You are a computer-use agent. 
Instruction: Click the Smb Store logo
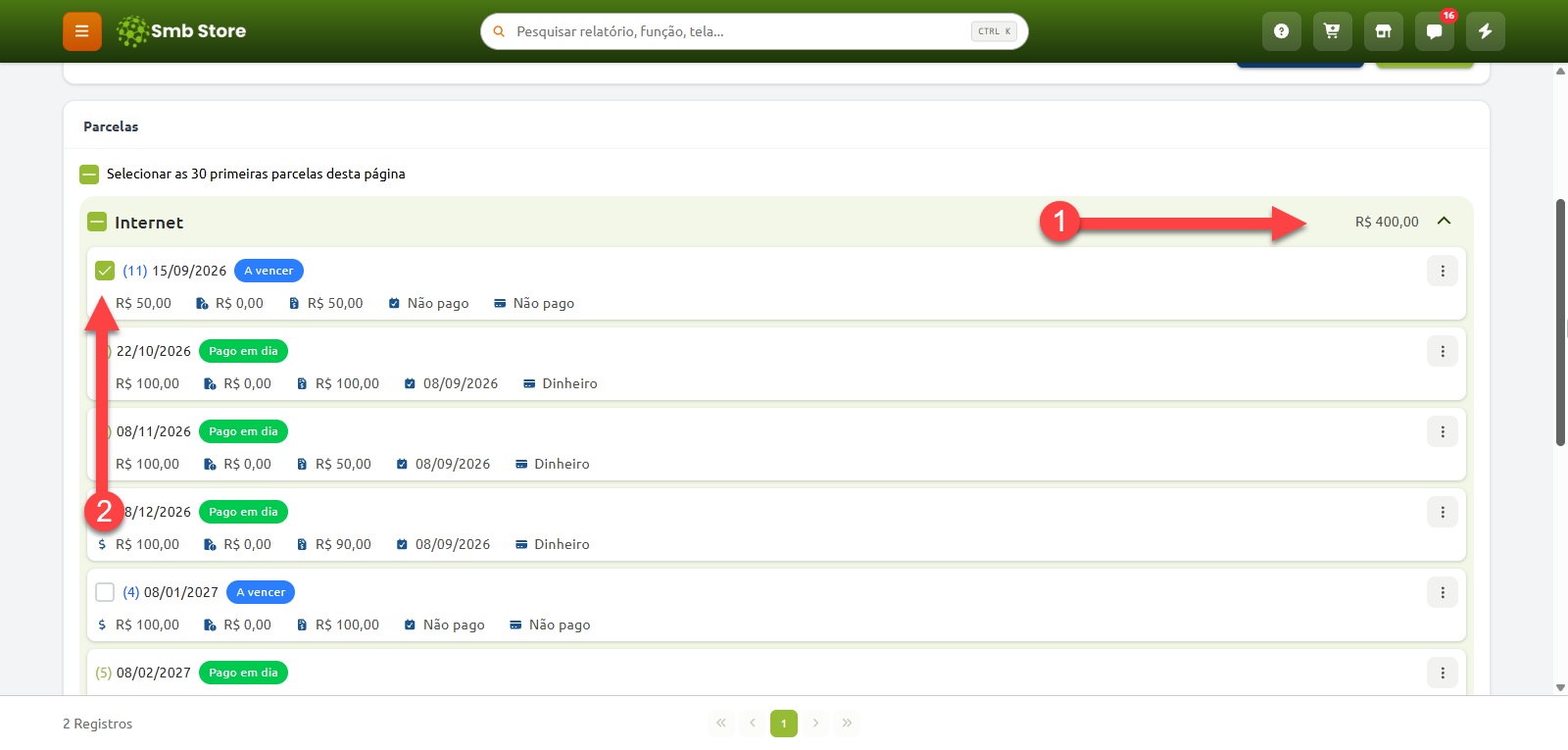(181, 31)
